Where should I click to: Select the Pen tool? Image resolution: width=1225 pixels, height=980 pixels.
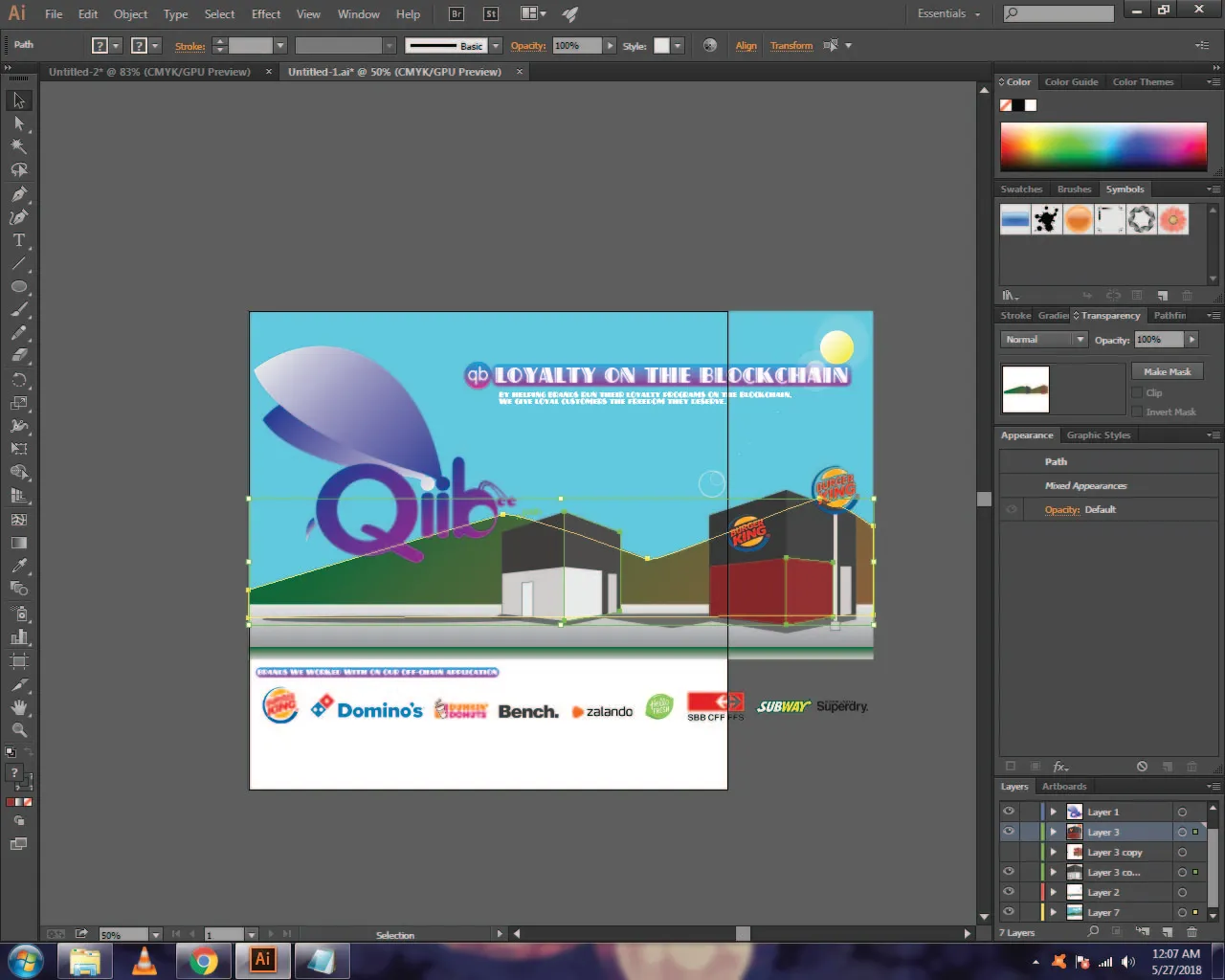[x=18, y=193]
